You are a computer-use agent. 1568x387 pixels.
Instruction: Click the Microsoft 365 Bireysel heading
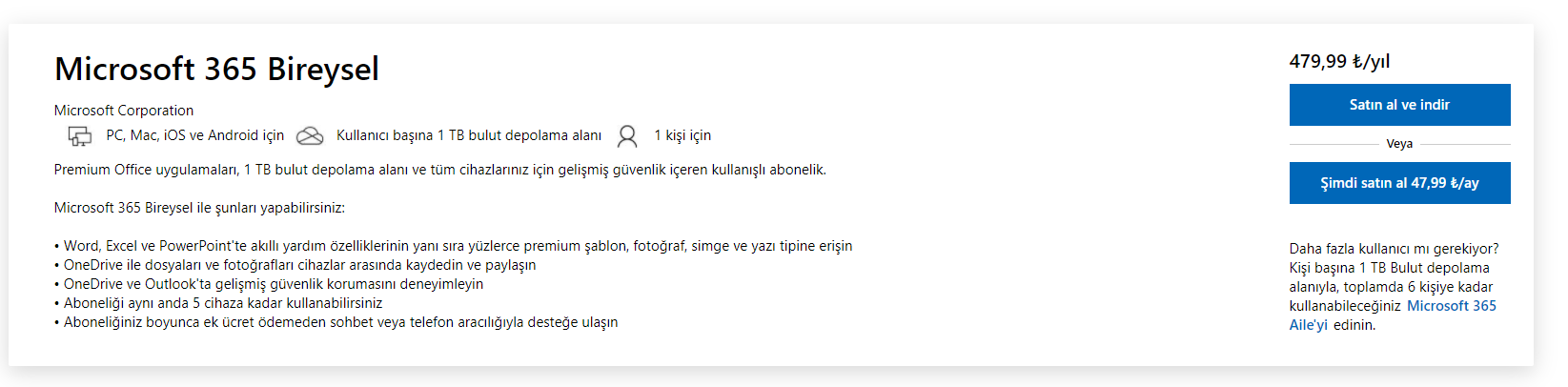click(x=216, y=69)
